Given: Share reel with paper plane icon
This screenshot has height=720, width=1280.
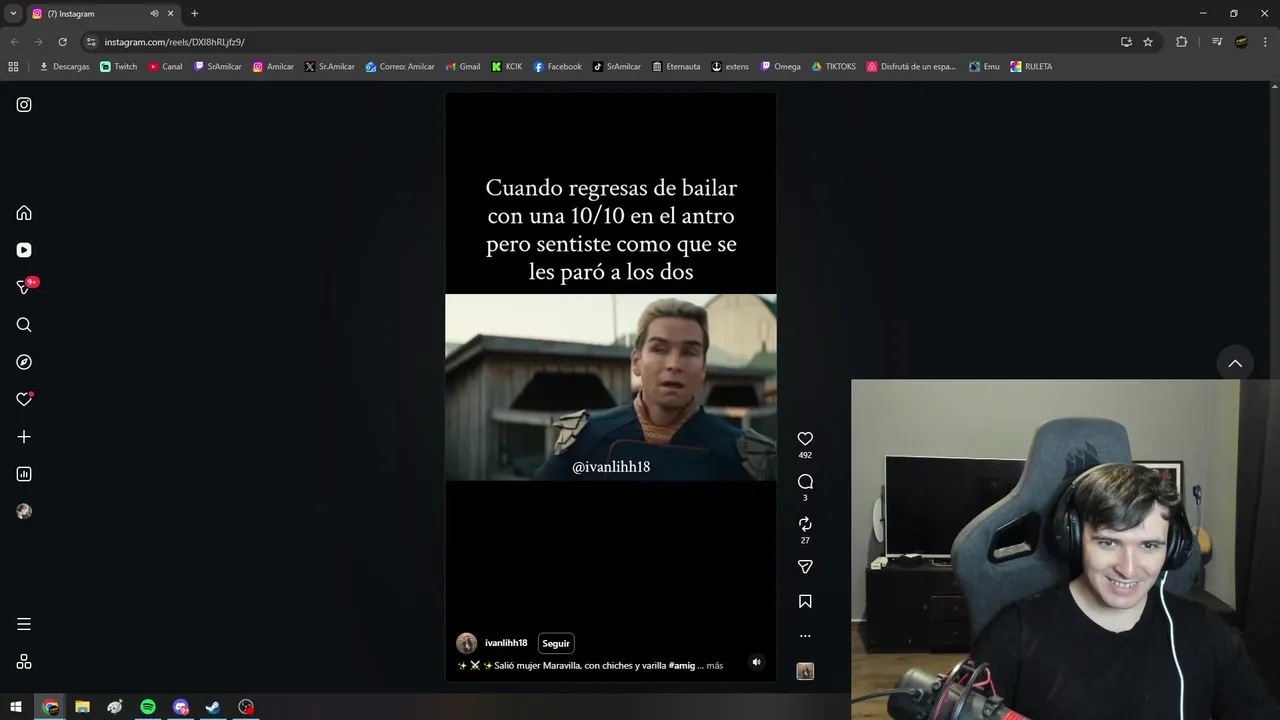Looking at the screenshot, I should coord(805,567).
